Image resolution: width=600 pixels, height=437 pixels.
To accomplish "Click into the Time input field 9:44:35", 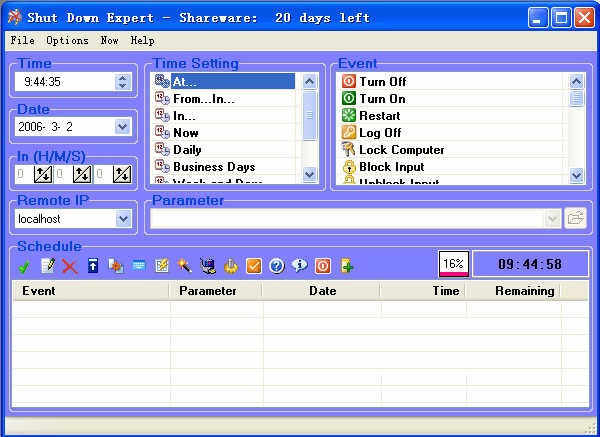I will tap(65, 82).
